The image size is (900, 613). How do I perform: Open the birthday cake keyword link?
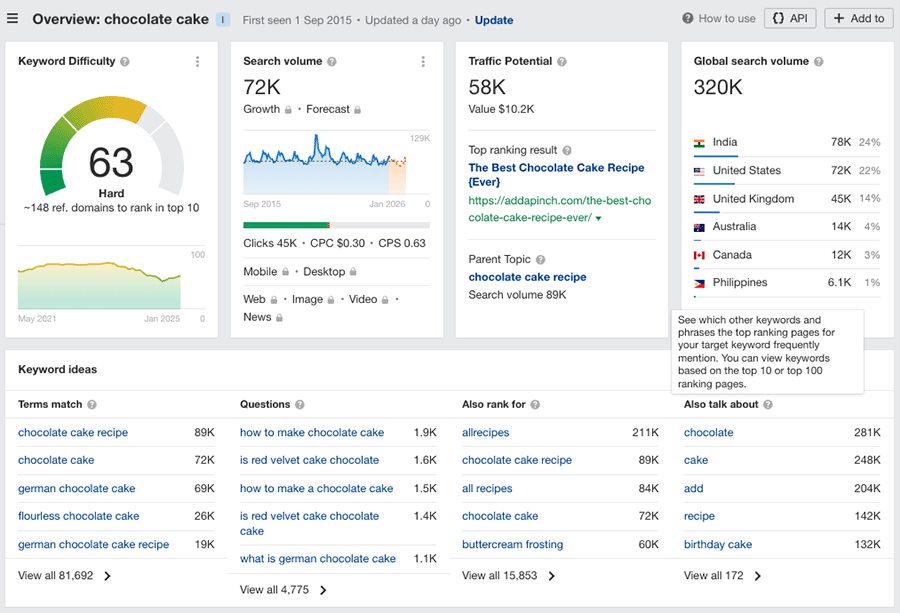(x=717, y=544)
